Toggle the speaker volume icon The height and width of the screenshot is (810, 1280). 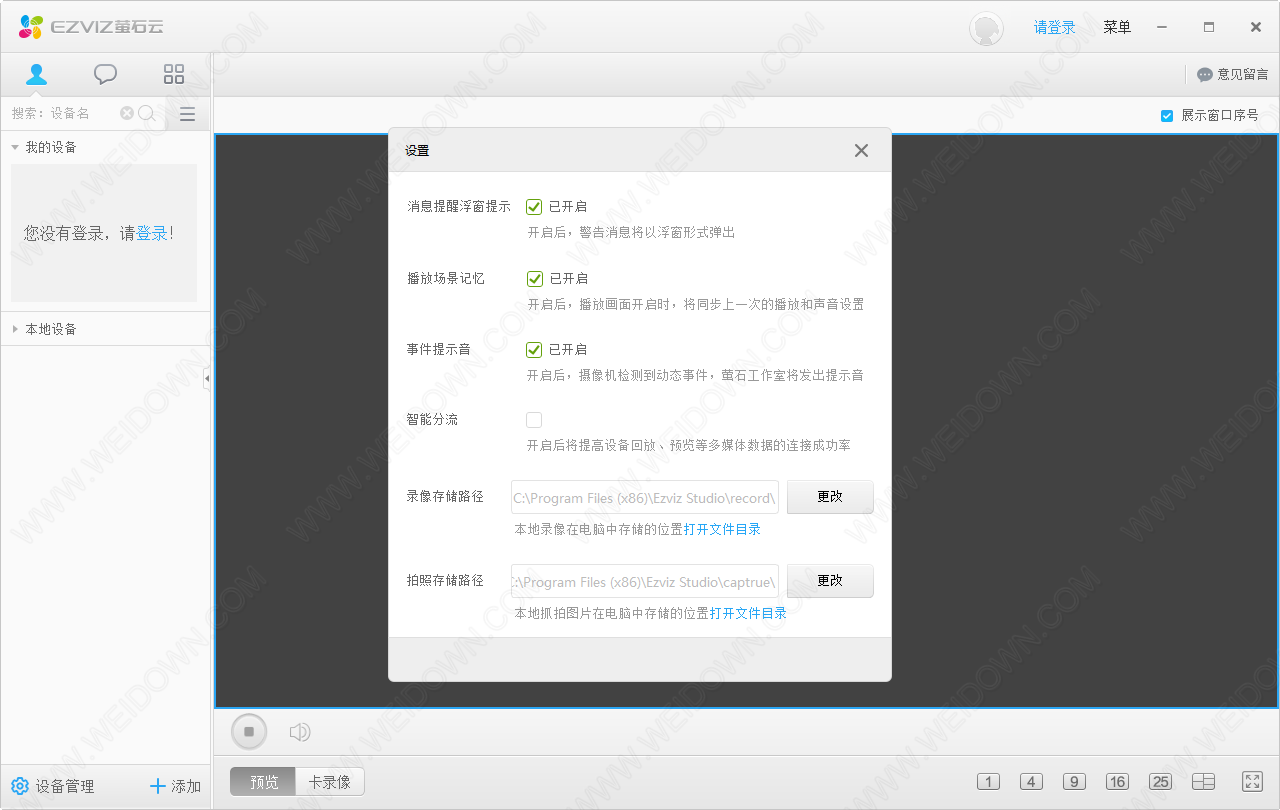pos(299,732)
